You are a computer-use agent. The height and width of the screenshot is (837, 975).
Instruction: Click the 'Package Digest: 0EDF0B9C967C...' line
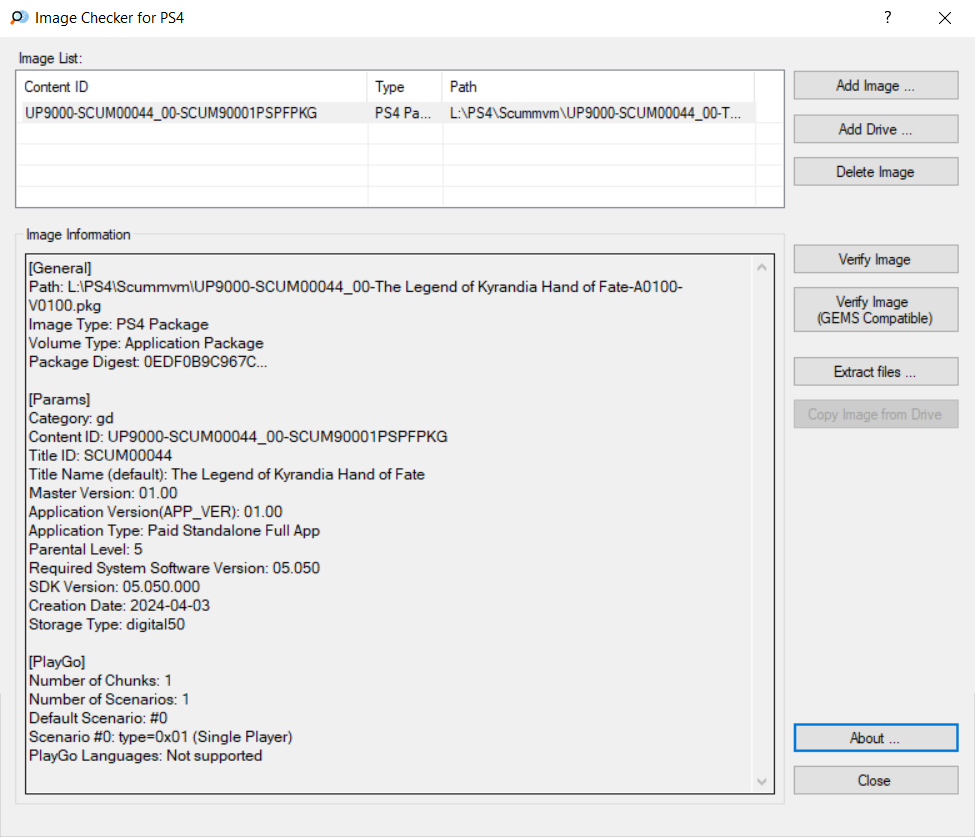[x=148, y=361]
